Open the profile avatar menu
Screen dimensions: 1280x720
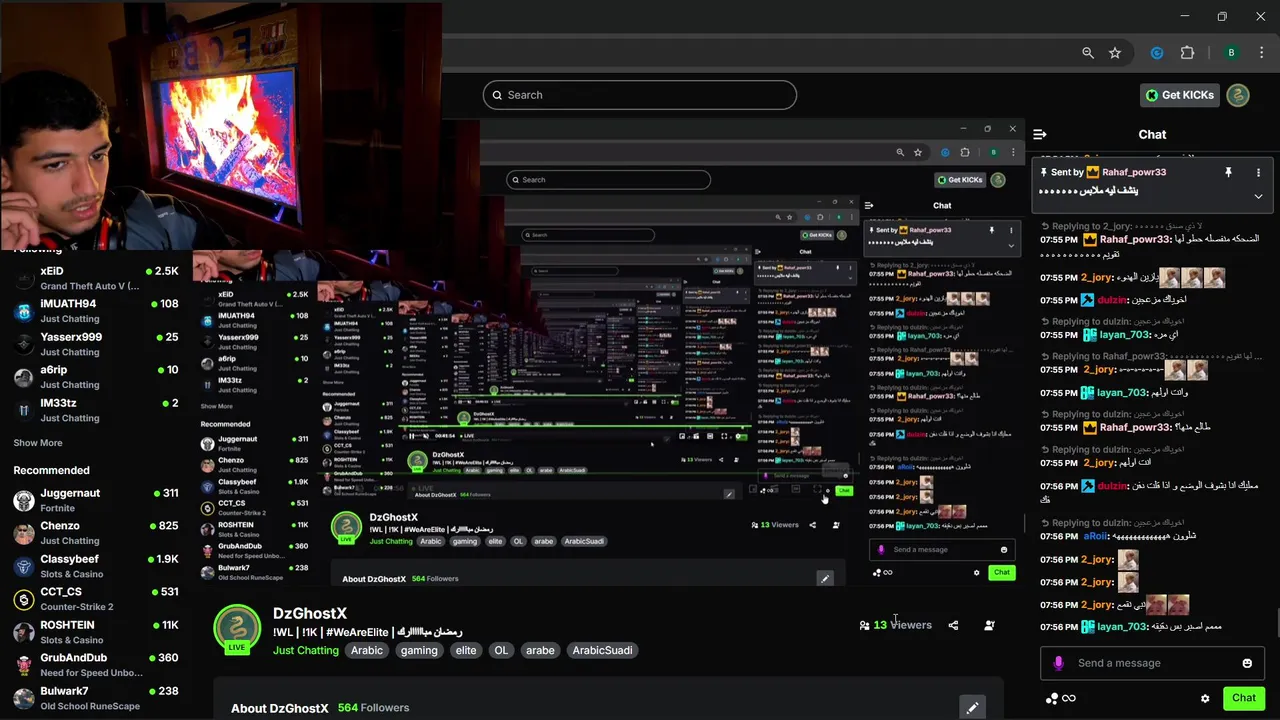1238,95
